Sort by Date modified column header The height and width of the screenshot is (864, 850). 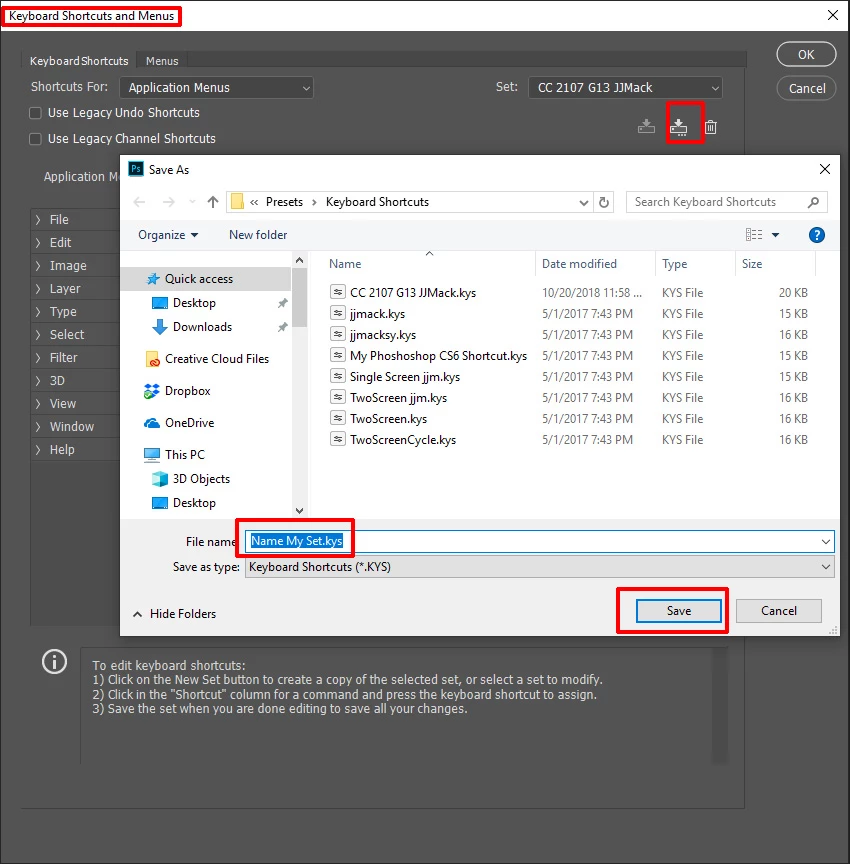pyautogui.click(x=580, y=264)
